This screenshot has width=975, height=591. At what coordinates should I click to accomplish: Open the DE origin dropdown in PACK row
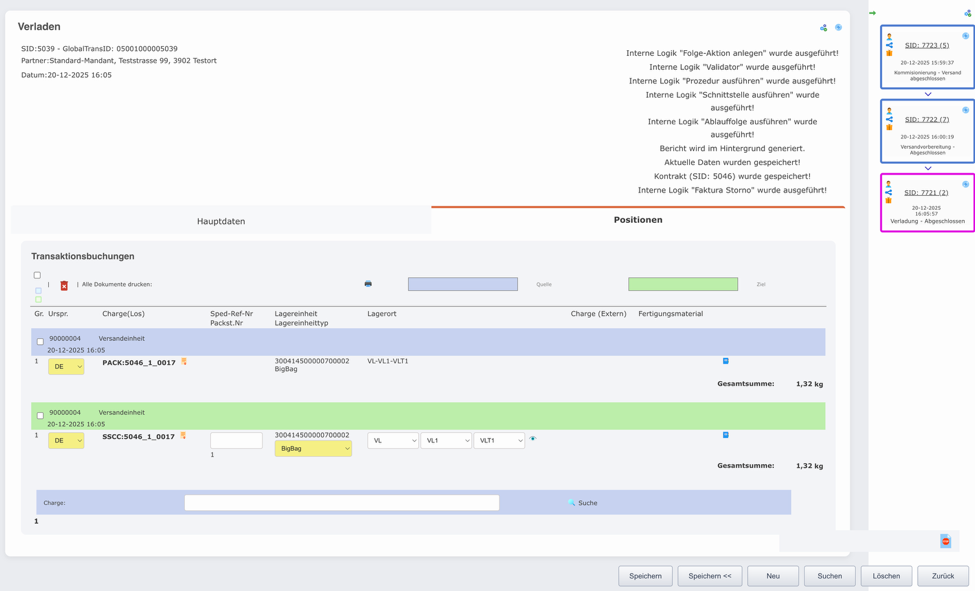[x=66, y=367]
